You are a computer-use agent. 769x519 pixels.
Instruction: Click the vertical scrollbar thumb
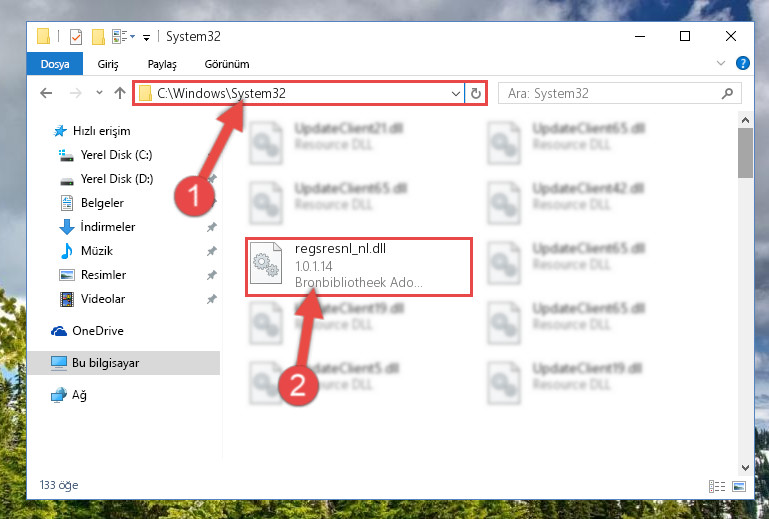[x=745, y=153]
